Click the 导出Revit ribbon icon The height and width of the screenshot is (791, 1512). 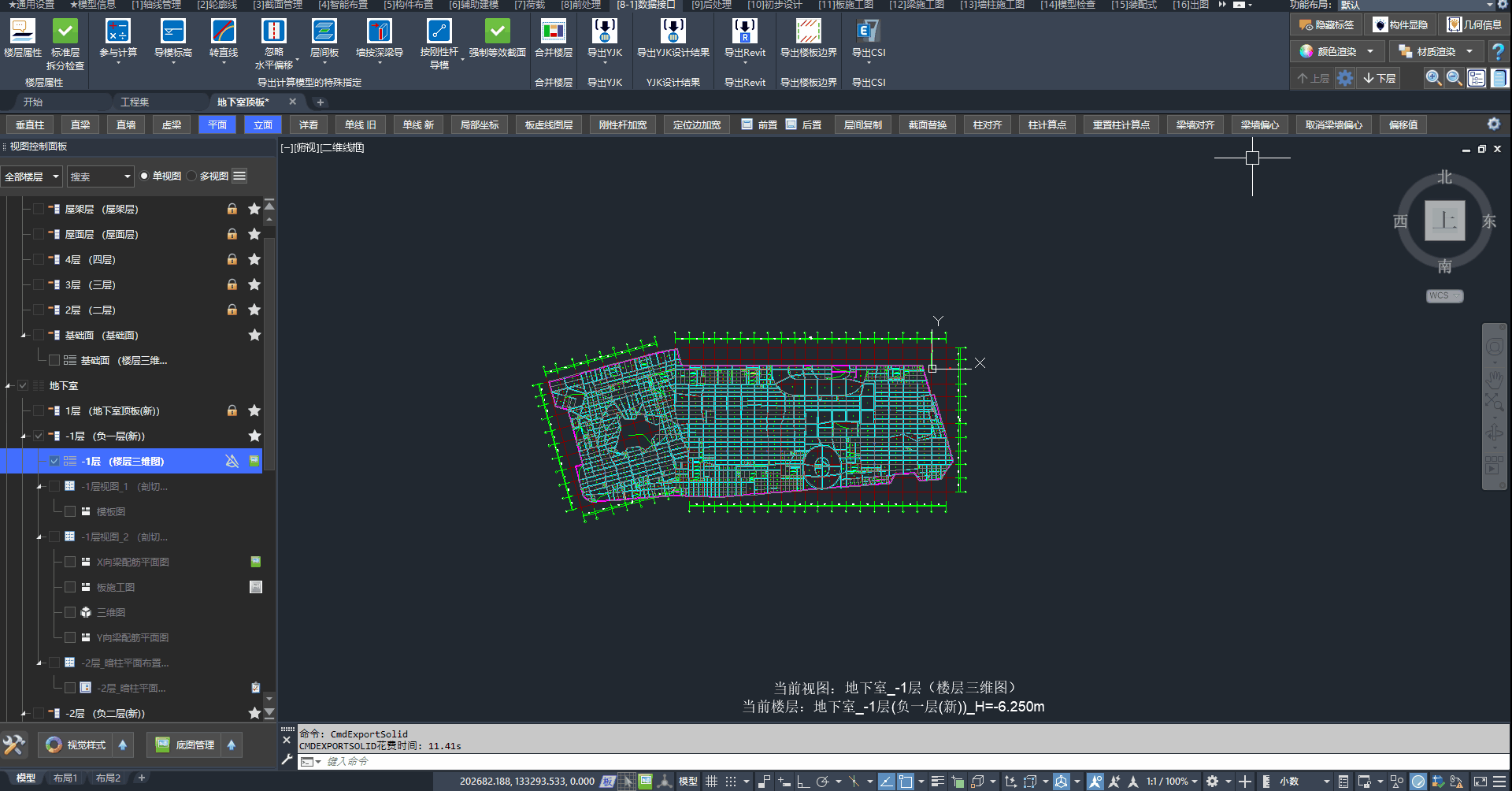pos(744,32)
